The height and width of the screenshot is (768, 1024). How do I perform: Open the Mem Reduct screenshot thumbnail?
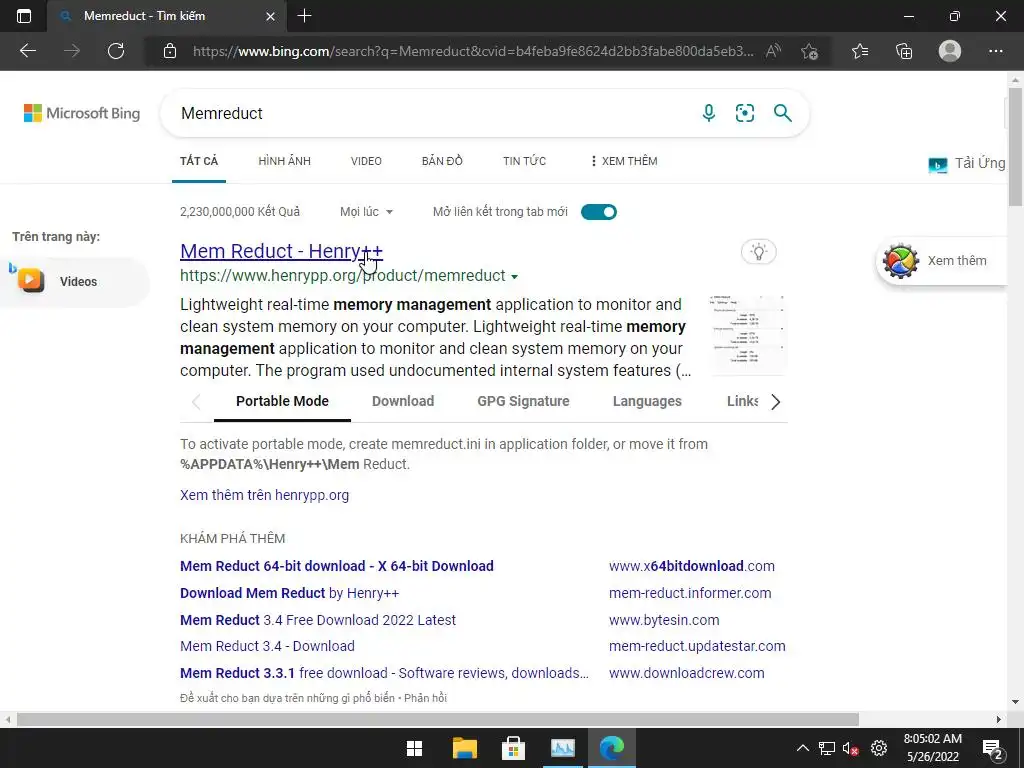pyautogui.click(x=748, y=334)
